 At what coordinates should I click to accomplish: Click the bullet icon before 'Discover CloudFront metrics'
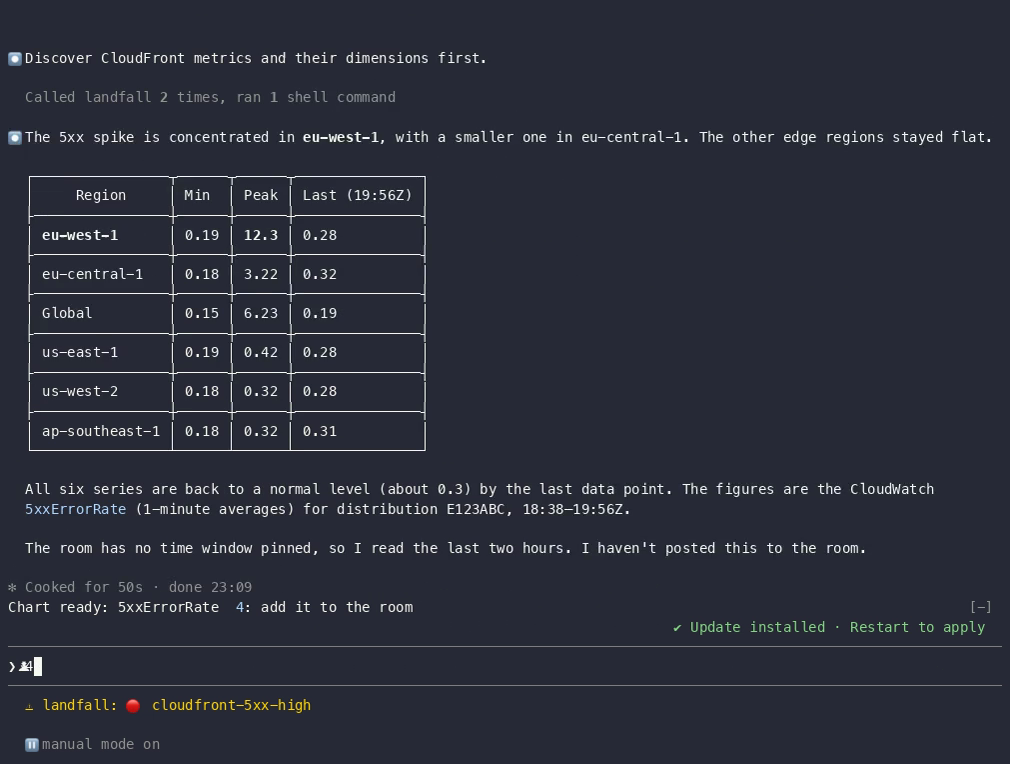(15, 59)
